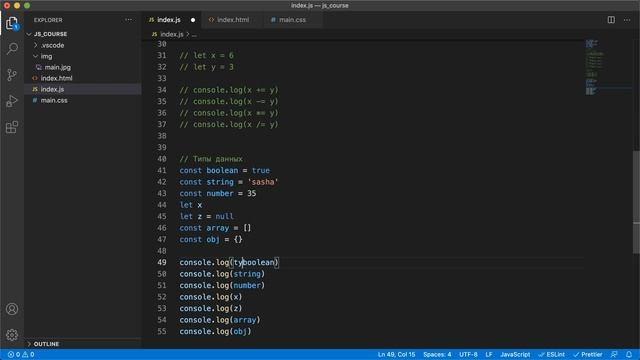The height and width of the screenshot is (360, 640).
Task: Click the '// Типы данных' comment
Action: (211, 159)
